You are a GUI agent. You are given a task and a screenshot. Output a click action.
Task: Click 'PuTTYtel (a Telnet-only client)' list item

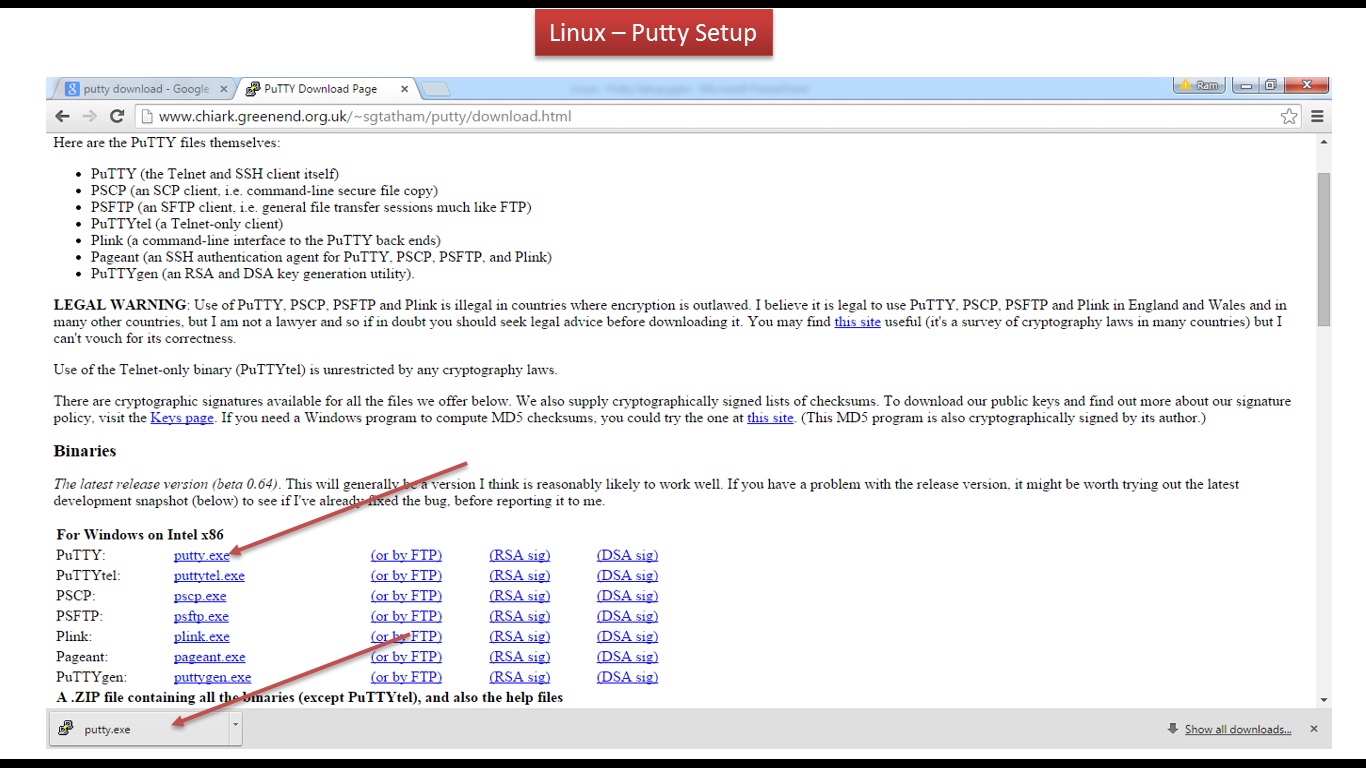(x=187, y=224)
